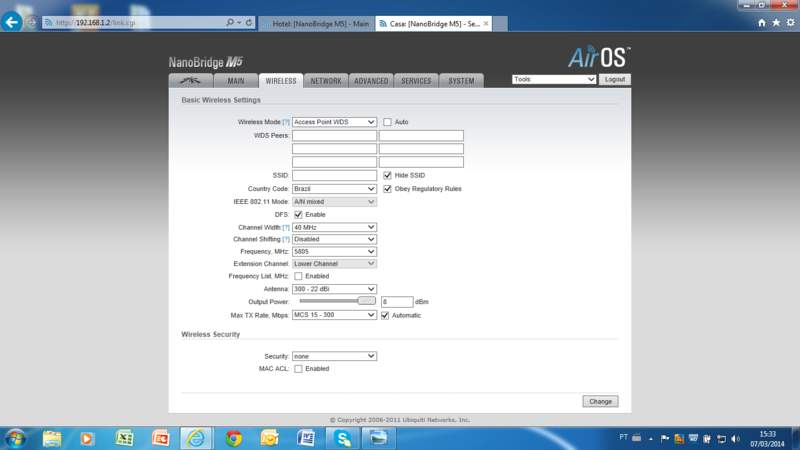Enable the Frequency List checkbox
The width and height of the screenshot is (800, 450).
(x=298, y=276)
